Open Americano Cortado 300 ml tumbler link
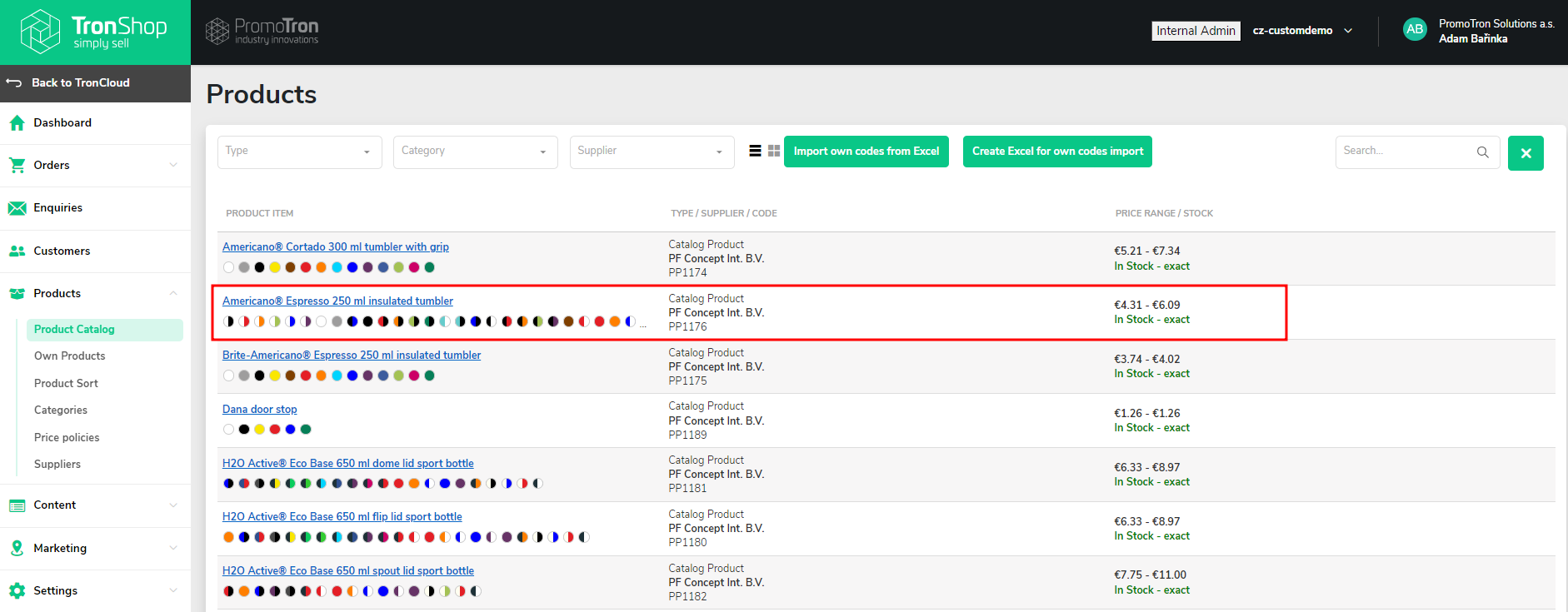 point(336,247)
